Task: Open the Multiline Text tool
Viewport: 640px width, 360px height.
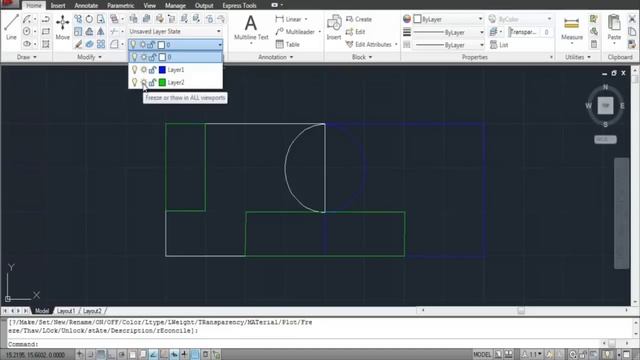Action: pos(251,27)
